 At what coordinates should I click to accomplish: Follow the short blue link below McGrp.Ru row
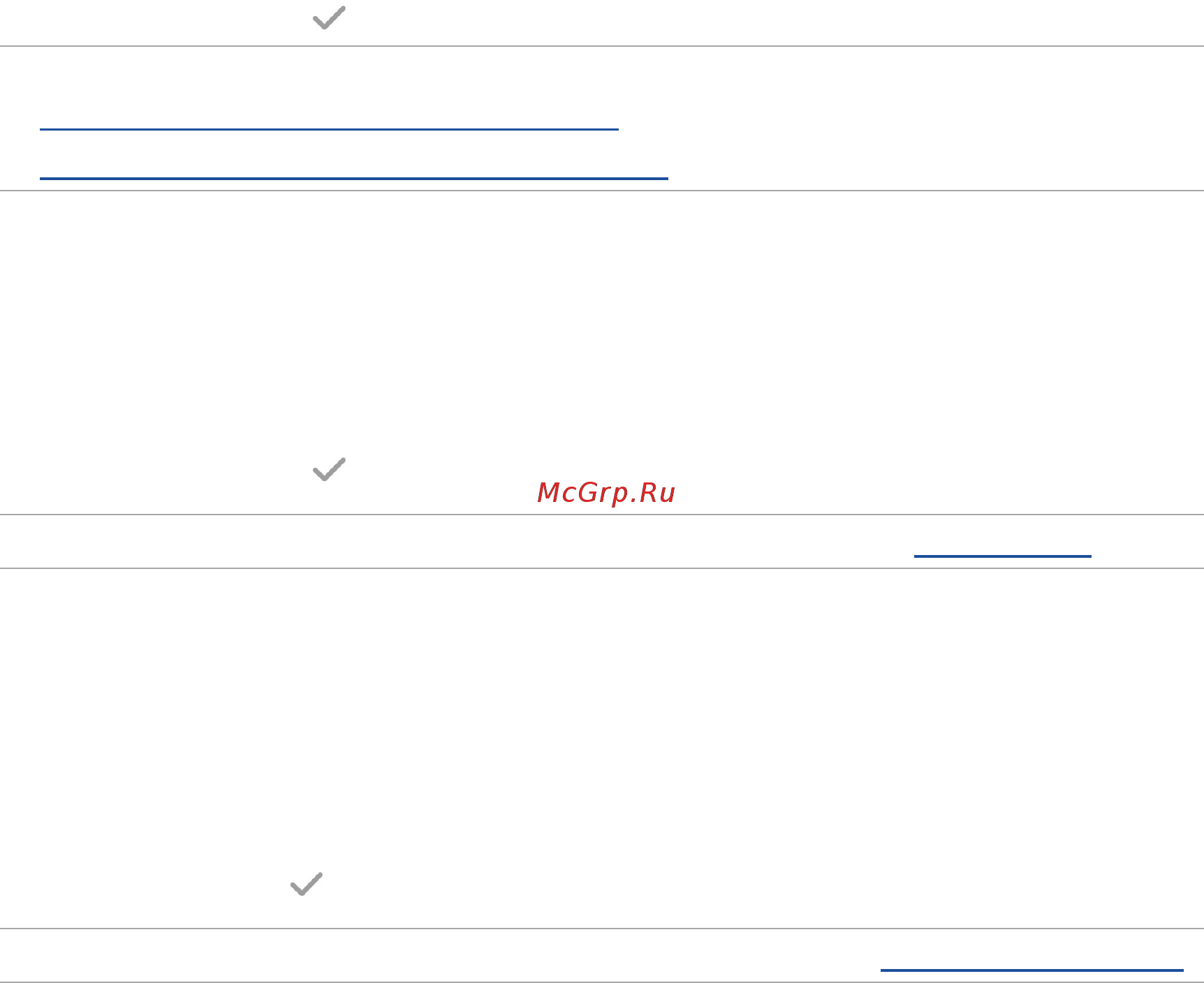(x=1002, y=556)
